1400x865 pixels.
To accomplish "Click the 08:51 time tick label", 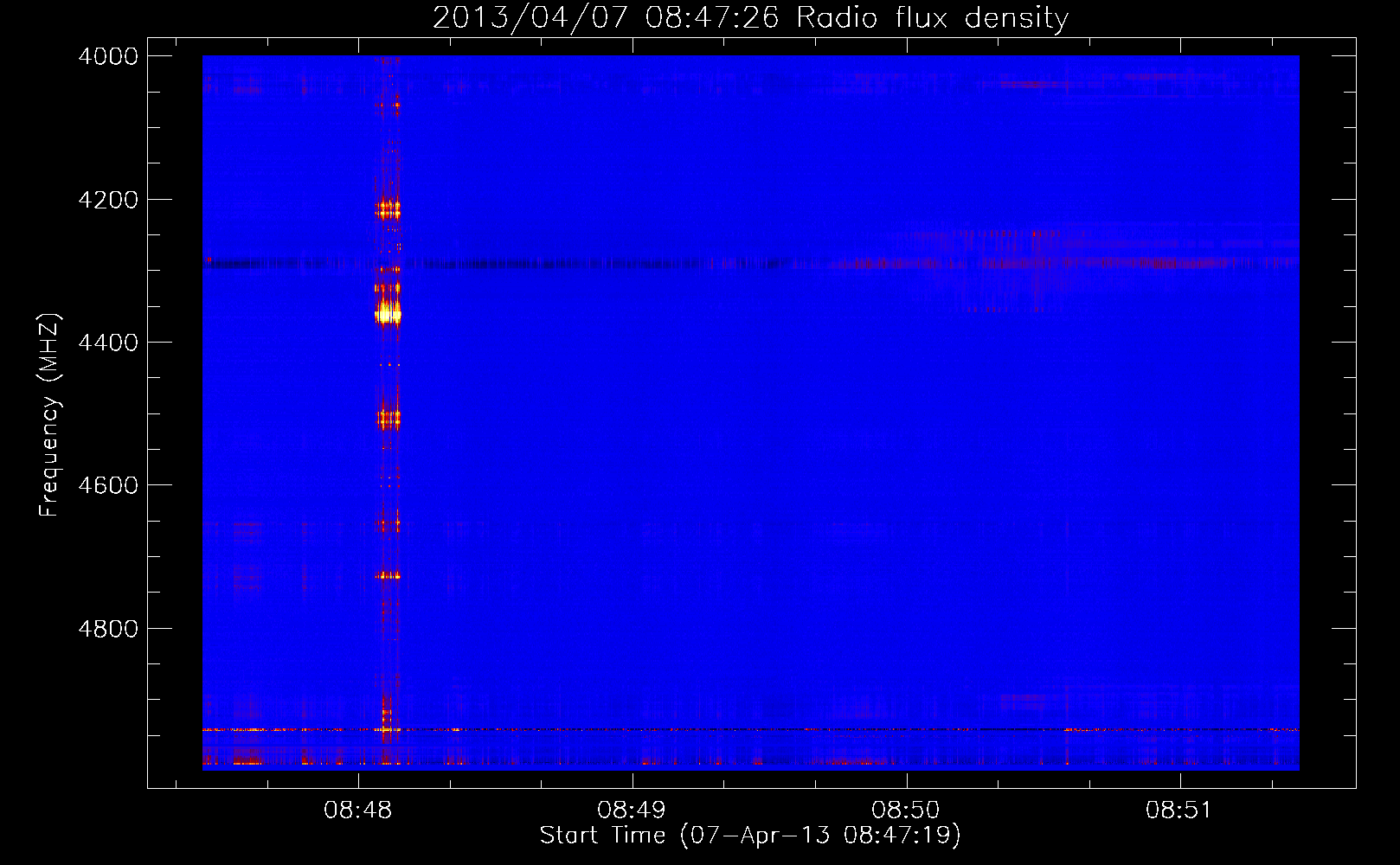I will pyautogui.click(x=1179, y=811).
